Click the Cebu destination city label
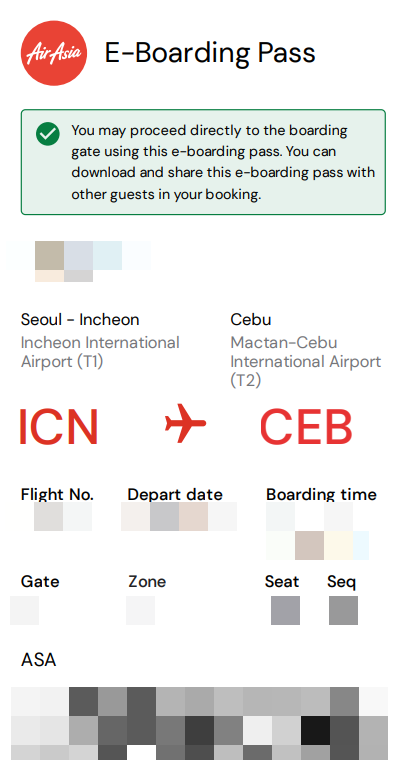 (x=251, y=320)
